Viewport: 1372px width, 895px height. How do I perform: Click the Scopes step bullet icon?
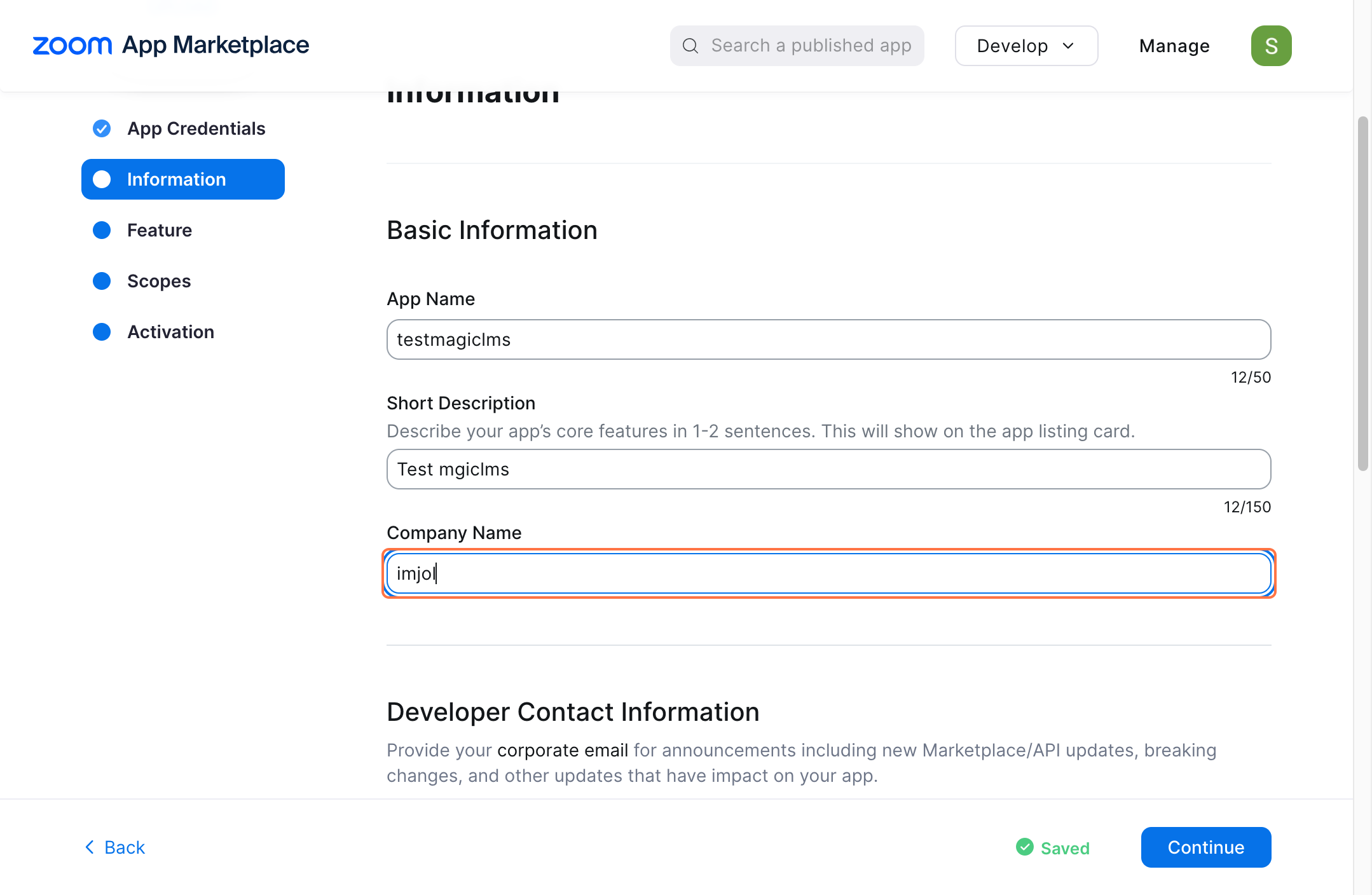pyautogui.click(x=102, y=281)
